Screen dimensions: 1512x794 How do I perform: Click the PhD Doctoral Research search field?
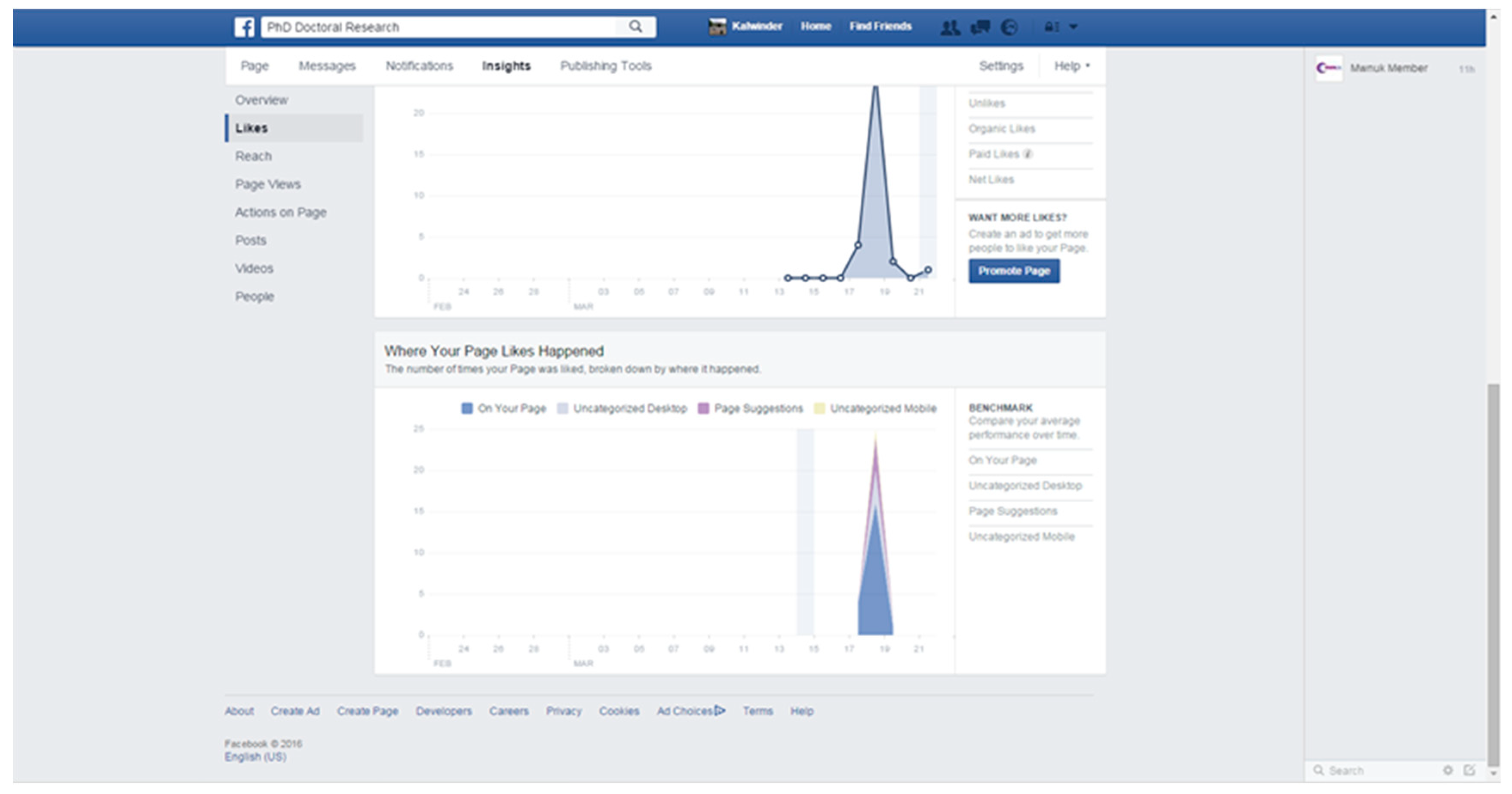437,27
